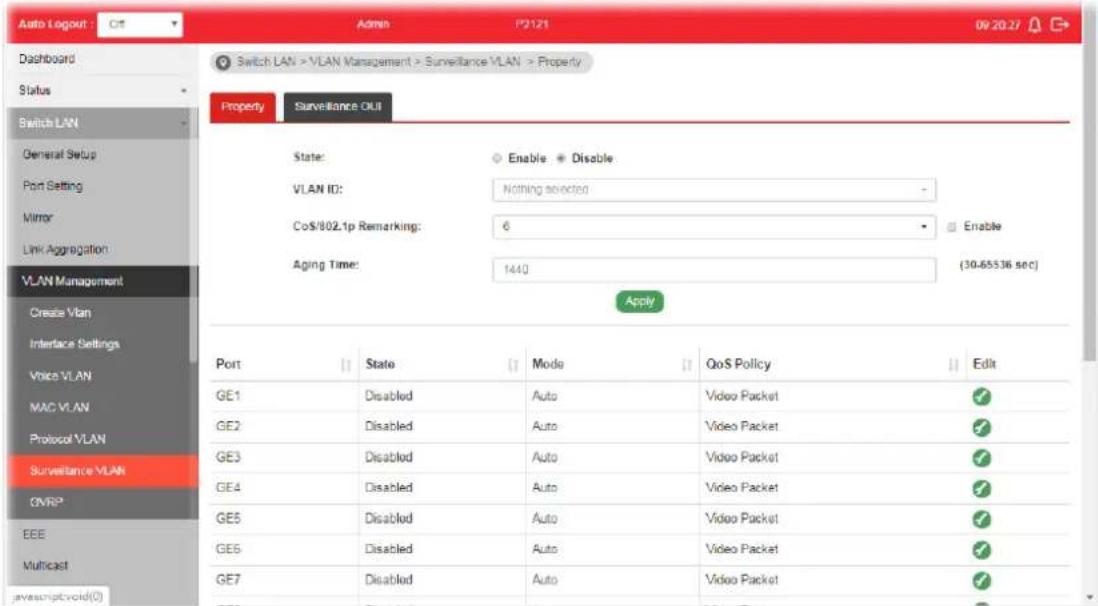
Task: Edit port GE1 surveillance settings
Action: (x=982, y=397)
